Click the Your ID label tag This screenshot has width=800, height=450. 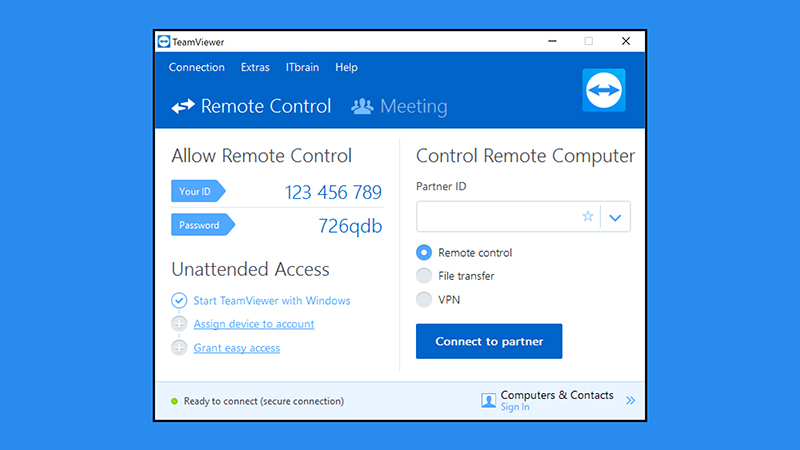click(198, 191)
